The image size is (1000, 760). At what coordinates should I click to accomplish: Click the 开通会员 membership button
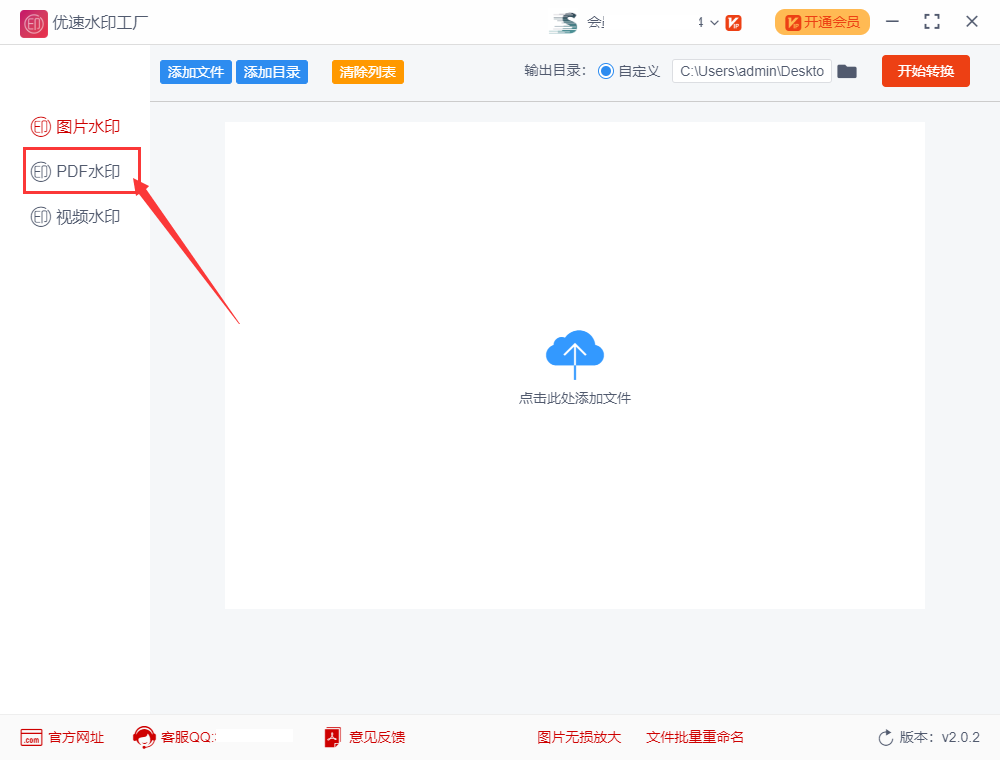pos(822,21)
